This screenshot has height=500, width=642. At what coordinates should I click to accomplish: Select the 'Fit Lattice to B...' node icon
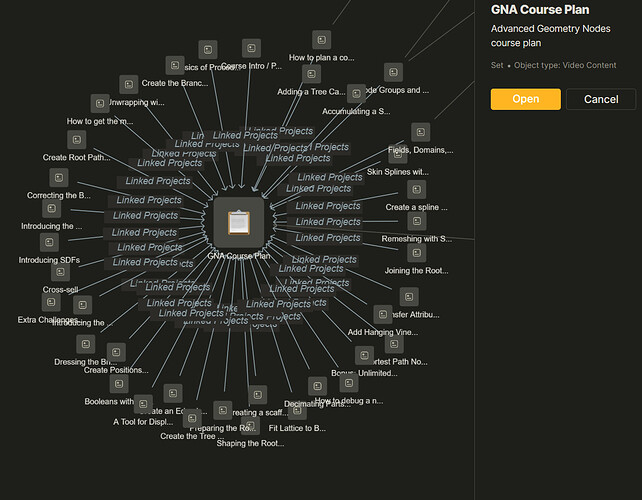click(x=297, y=410)
